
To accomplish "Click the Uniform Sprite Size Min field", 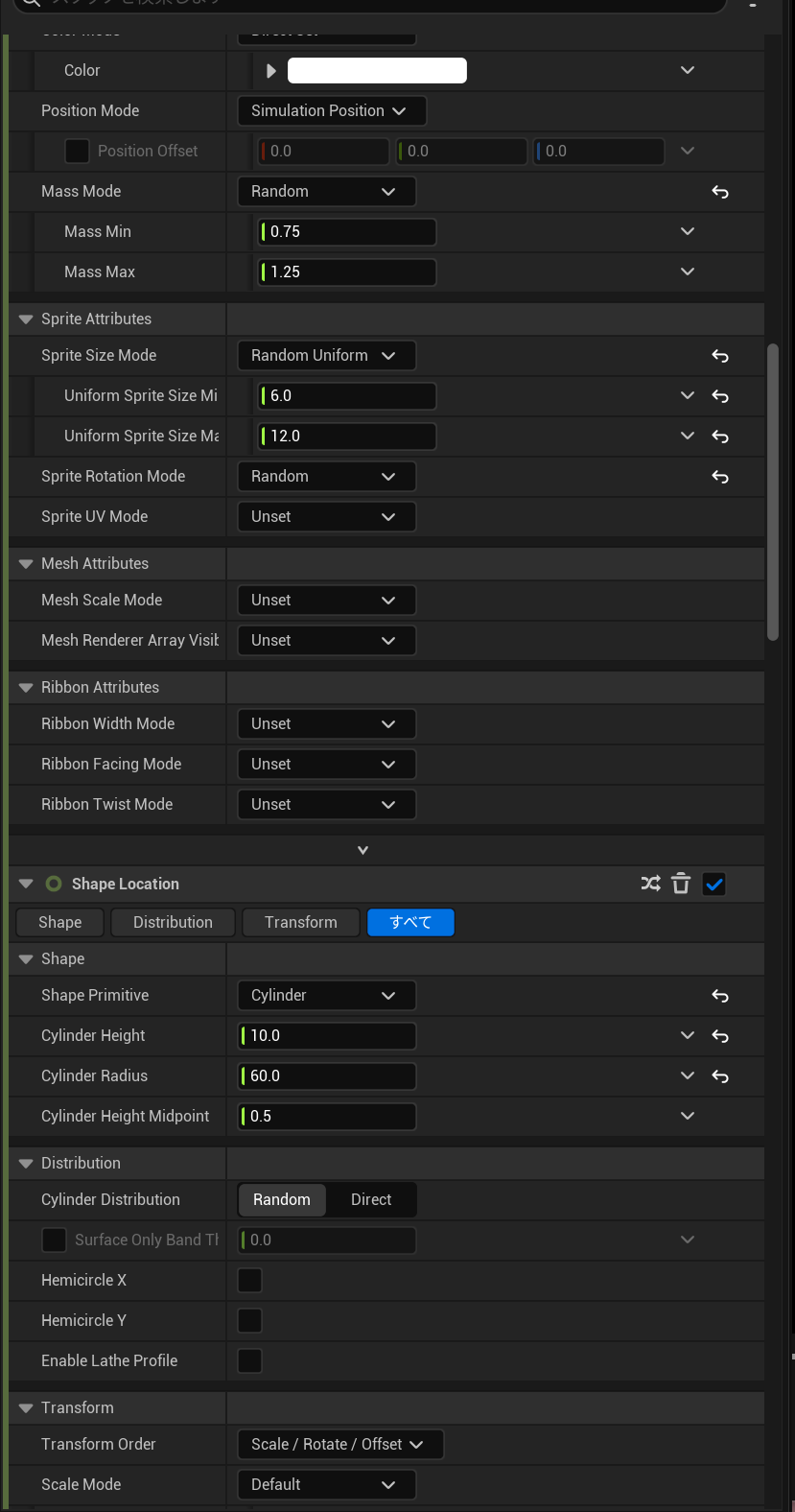I will pyautogui.click(x=347, y=395).
